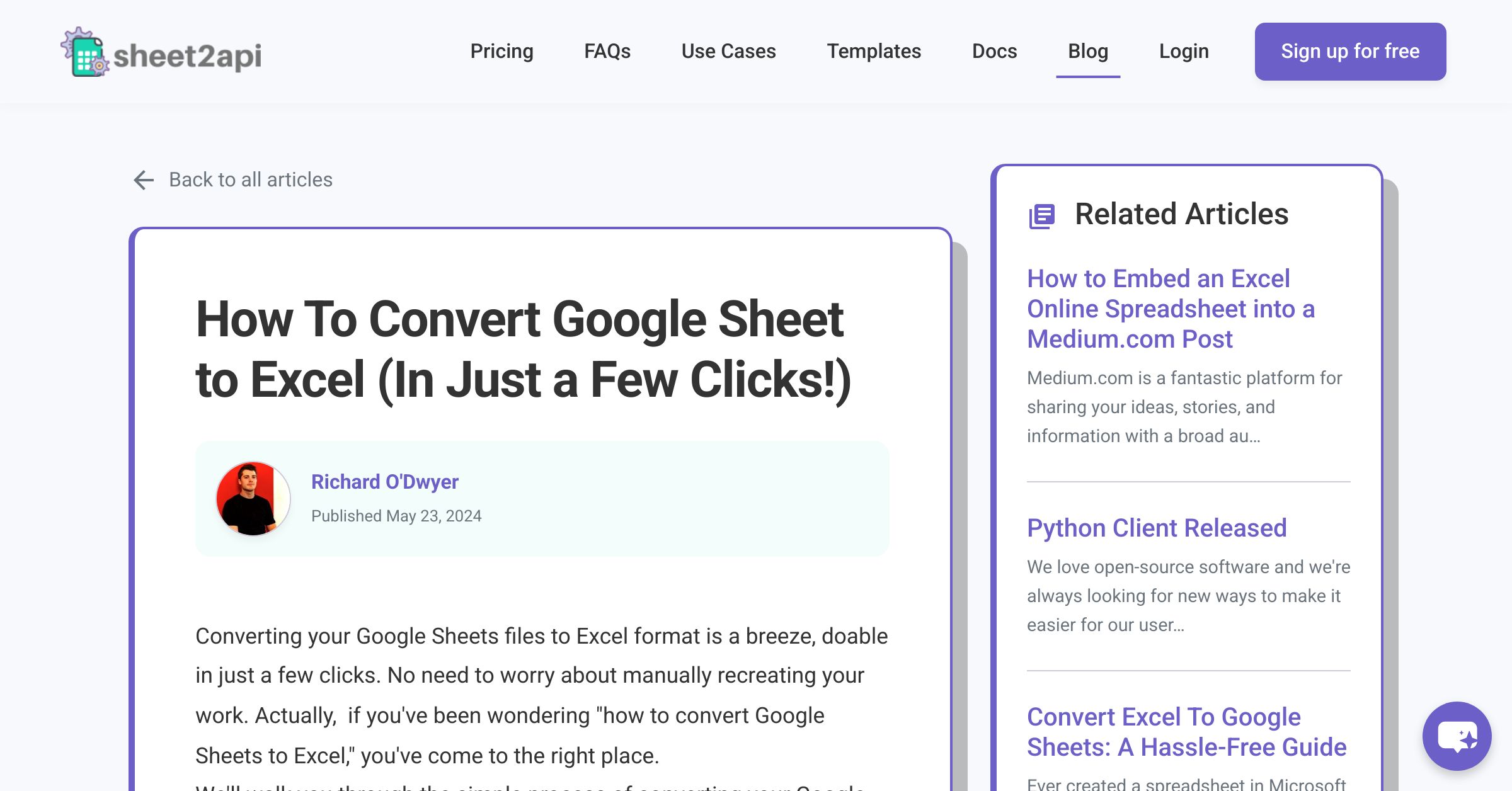This screenshot has height=791, width=1512.
Task: Select the Blog tab
Action: pos(1087,51)
